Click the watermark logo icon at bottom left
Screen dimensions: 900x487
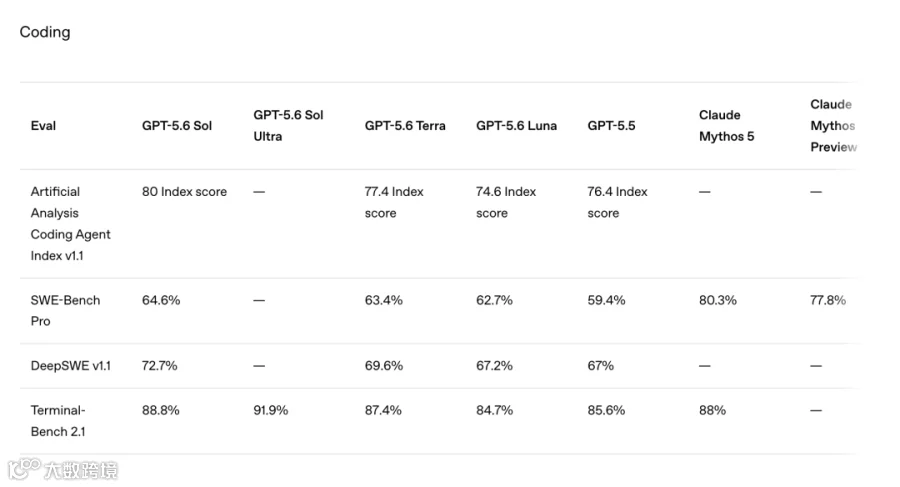tap(24, 468)
